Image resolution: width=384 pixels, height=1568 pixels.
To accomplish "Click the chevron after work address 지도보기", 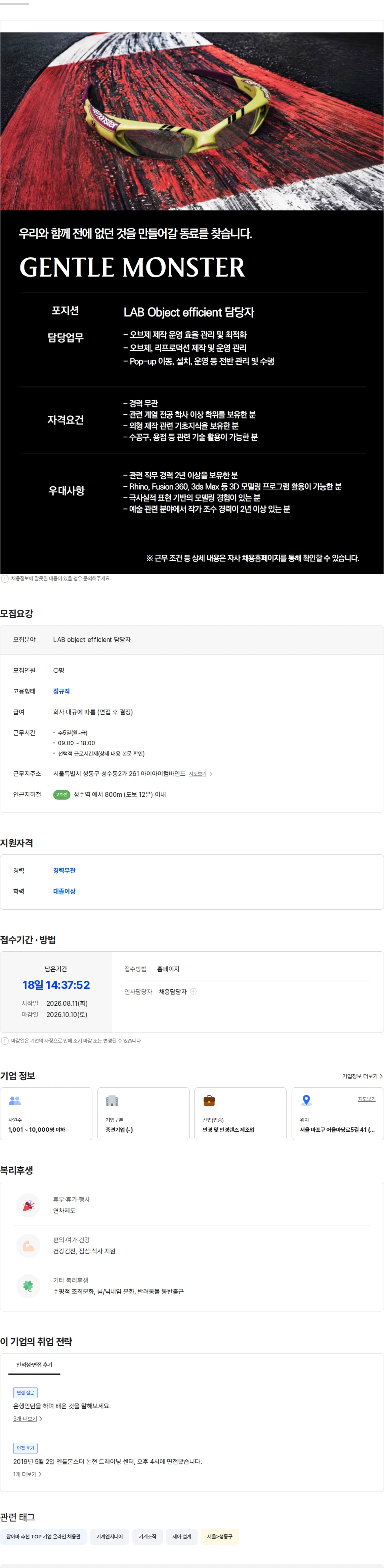I will point(211,774).
